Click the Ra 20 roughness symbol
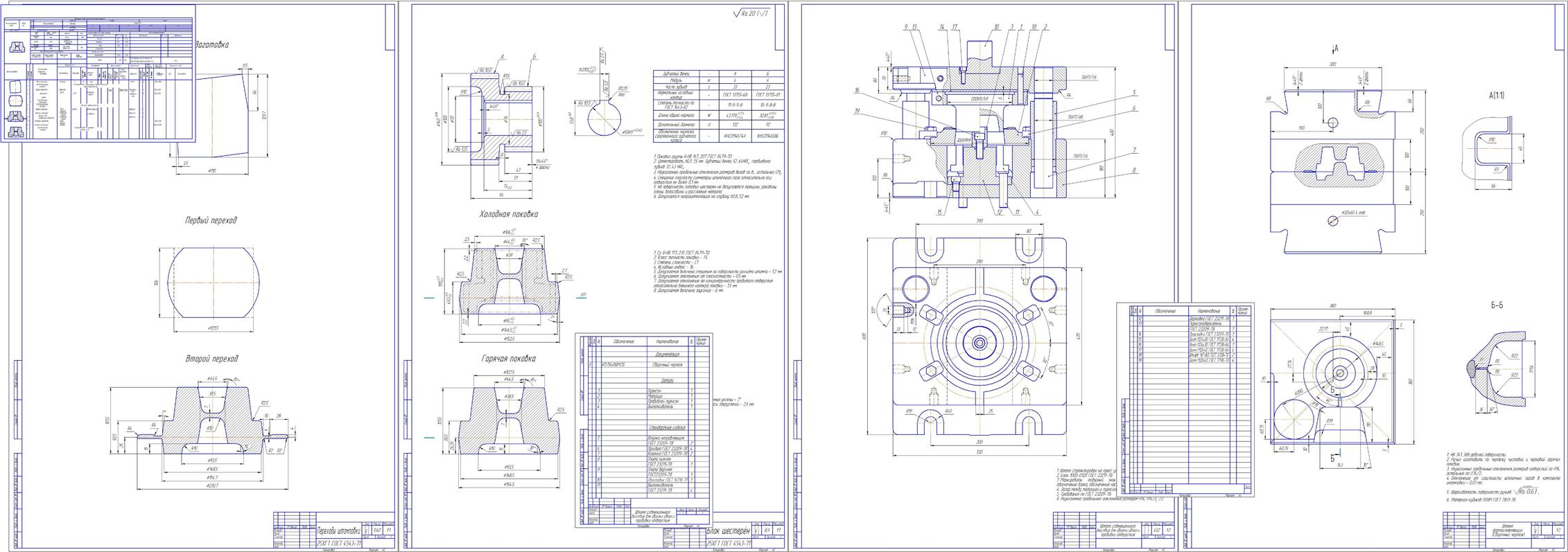 pos(750,12)
